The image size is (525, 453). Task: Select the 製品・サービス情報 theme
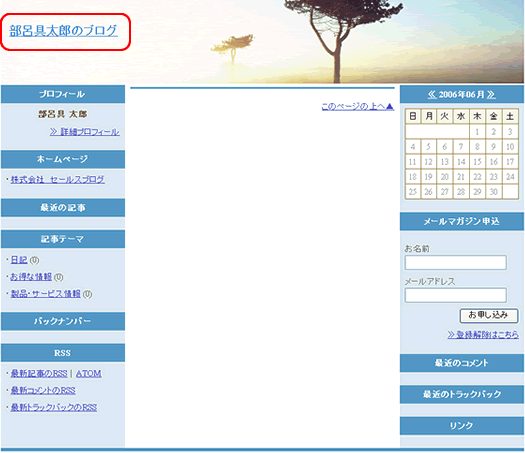(46, 294)
